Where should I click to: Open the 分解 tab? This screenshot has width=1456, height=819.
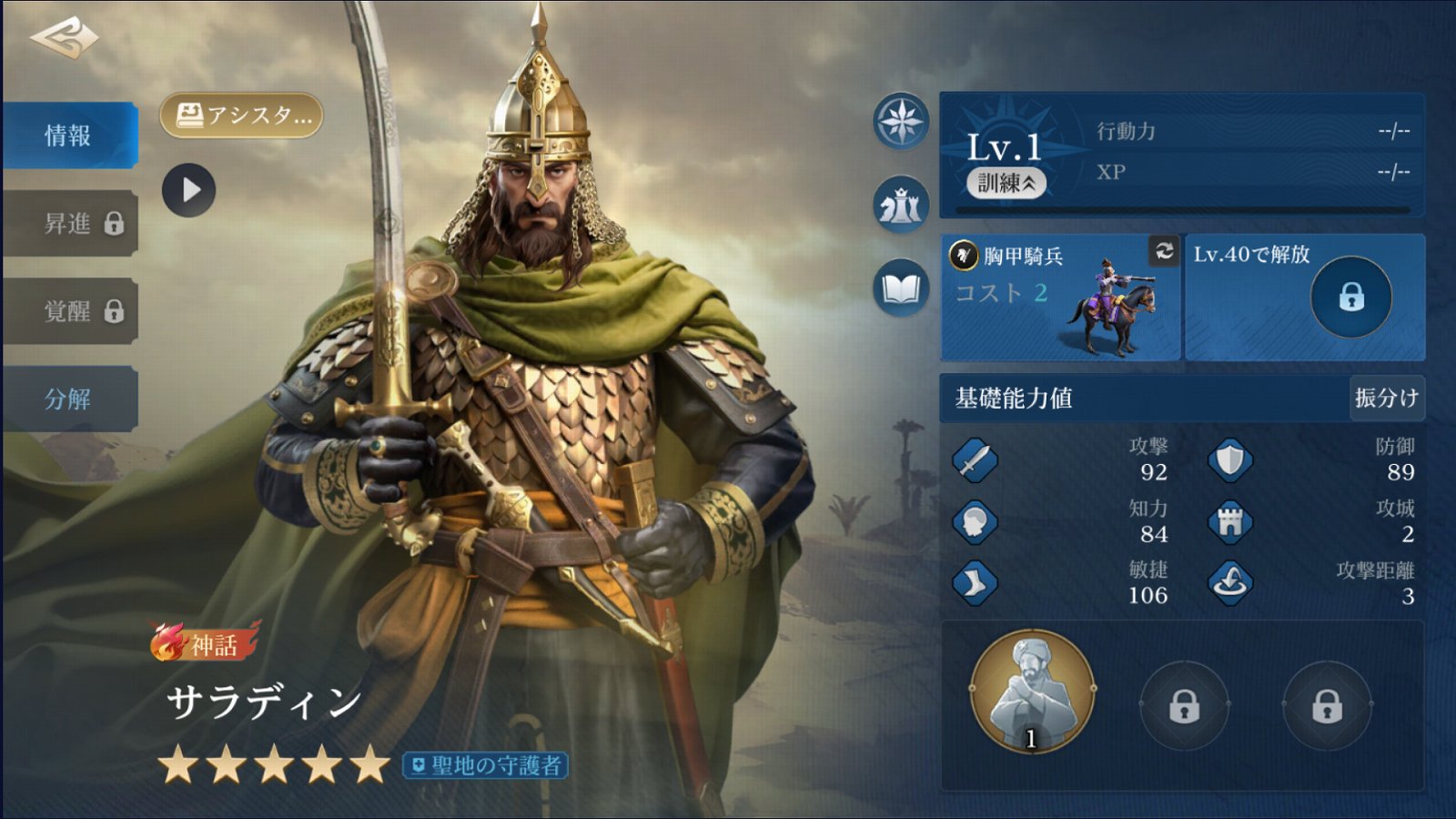point(70,399)
